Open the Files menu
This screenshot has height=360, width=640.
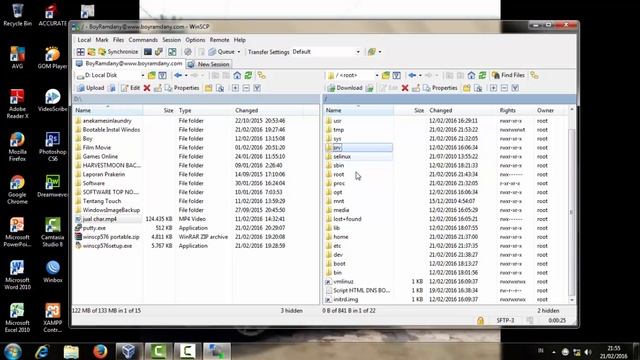pos(118,40)
